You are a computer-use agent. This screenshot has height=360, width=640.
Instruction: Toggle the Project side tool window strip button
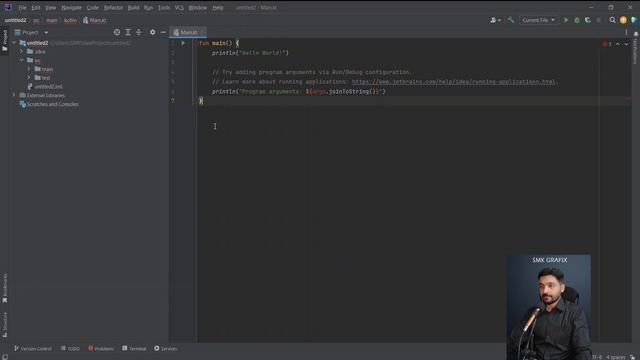(x=4, y=40)
